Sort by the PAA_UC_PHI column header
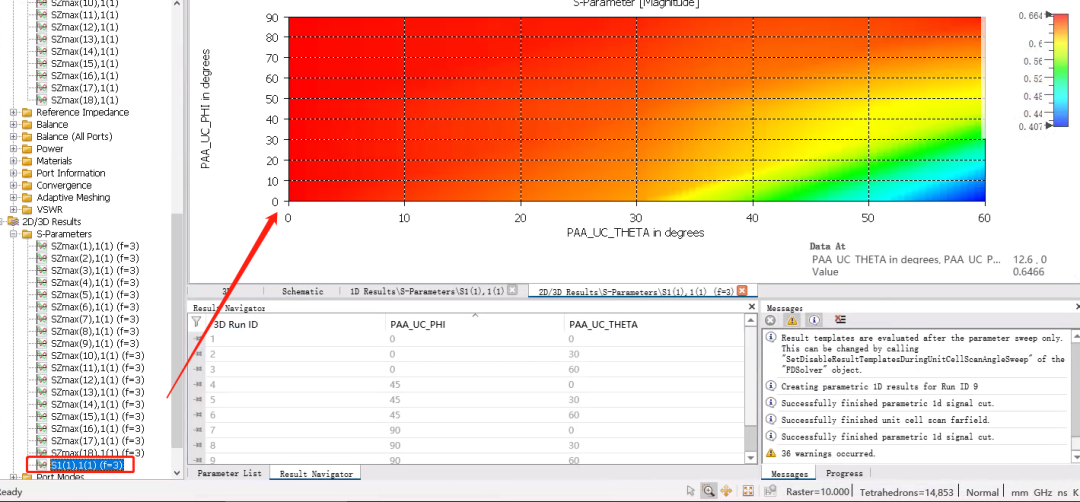 click(x=474, y=324)
